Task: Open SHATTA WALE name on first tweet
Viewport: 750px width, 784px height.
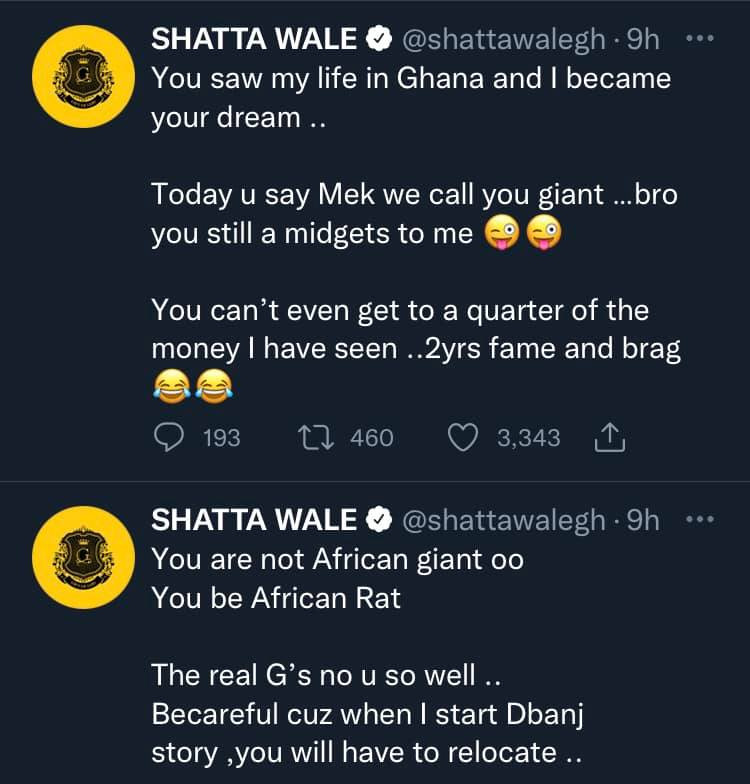Action: (254, 39)
